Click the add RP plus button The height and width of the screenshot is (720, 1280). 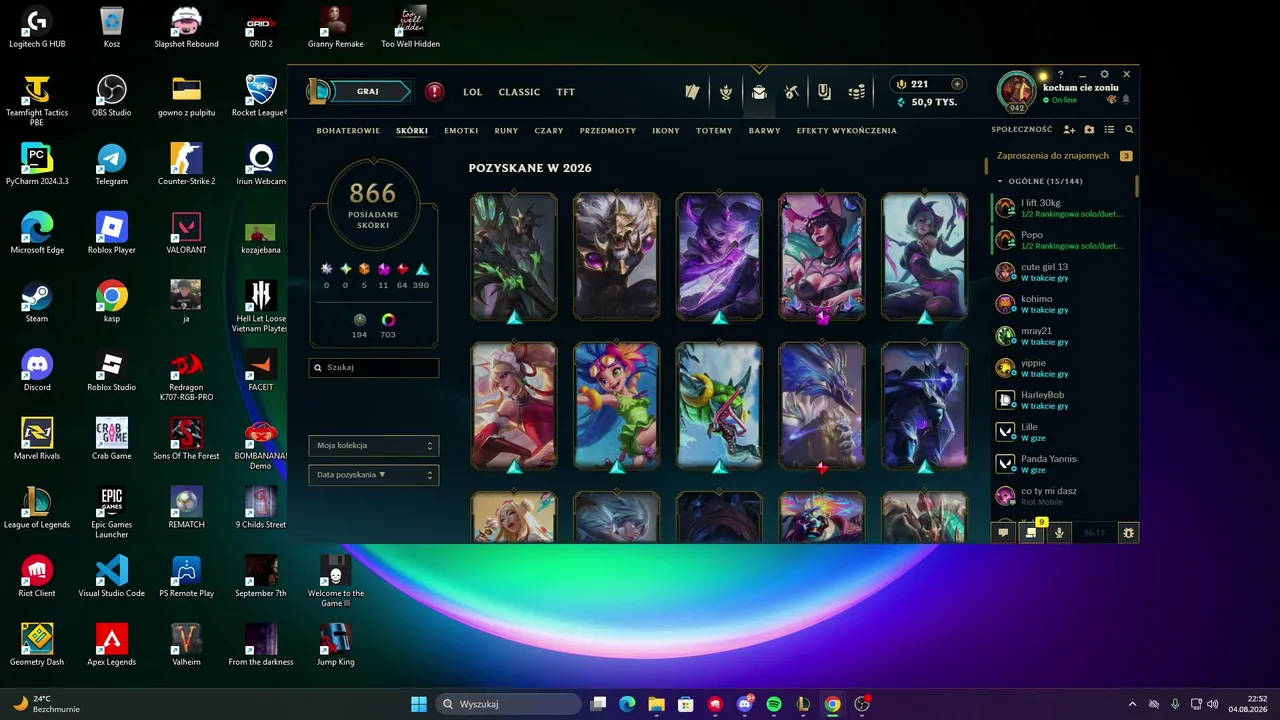(957, 84)
